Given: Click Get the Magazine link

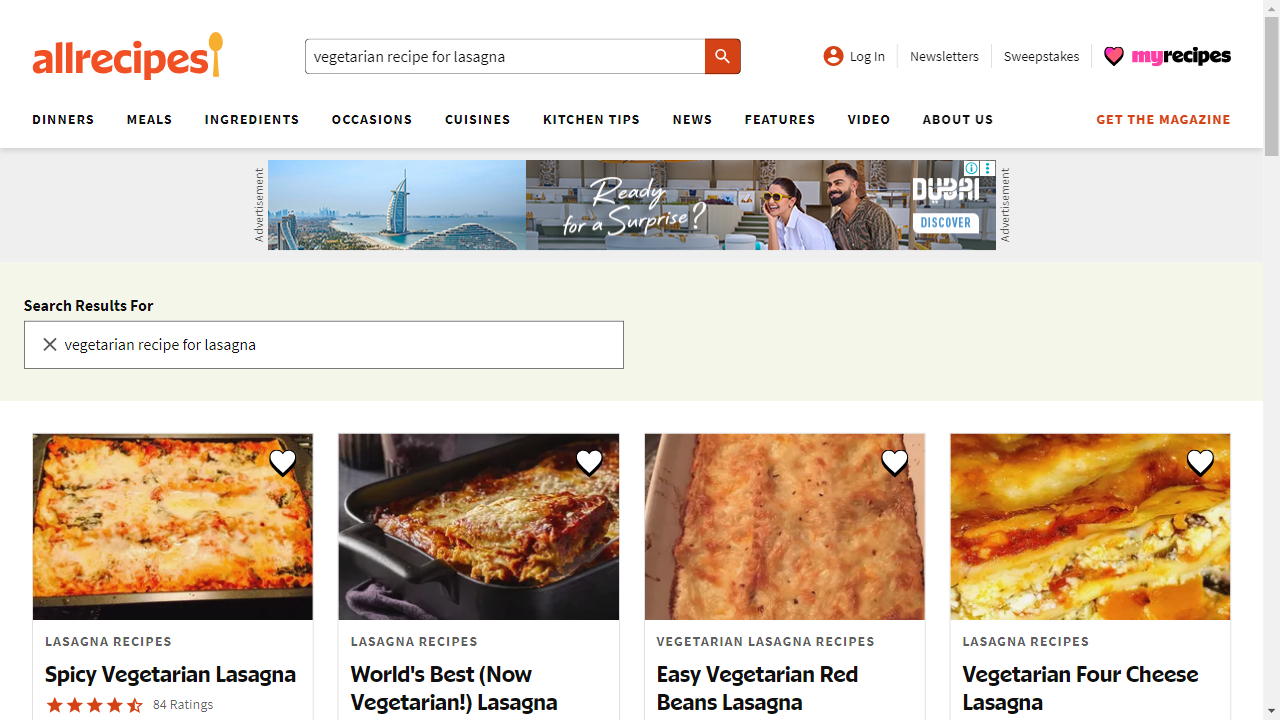Looking at the screenshot, I should (1163, 120).
